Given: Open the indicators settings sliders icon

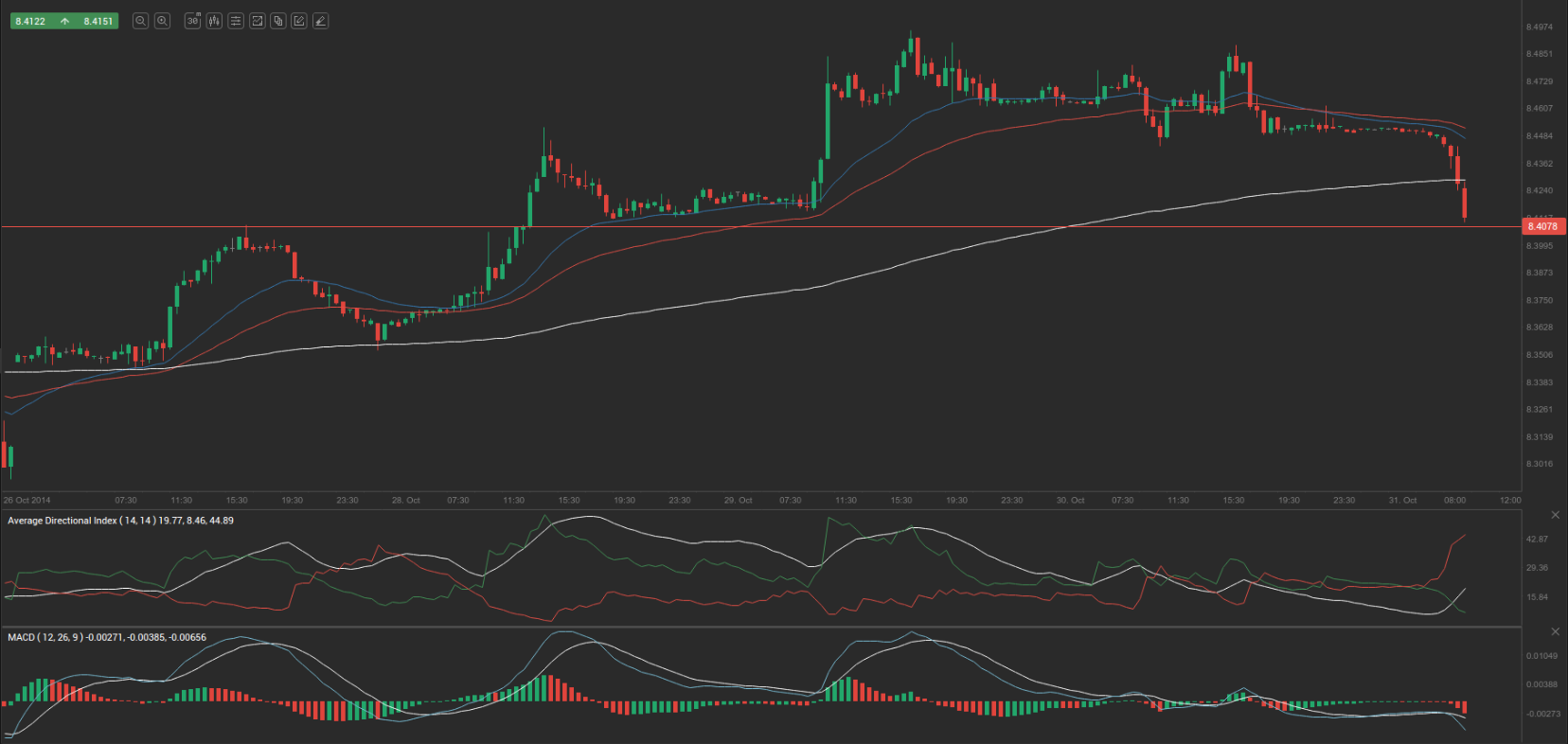Looking at the screenshot, I should pos(236,21).
